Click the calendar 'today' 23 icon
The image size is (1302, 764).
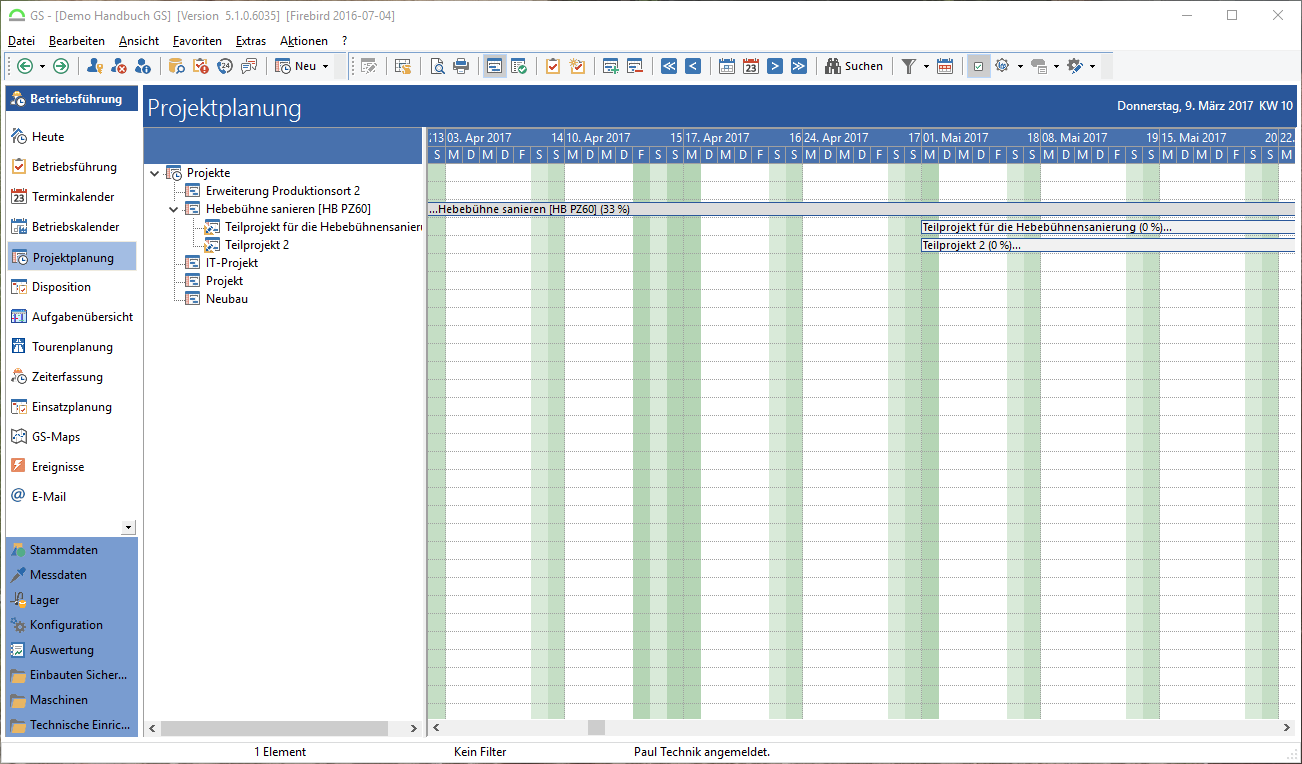click(751, 66)
